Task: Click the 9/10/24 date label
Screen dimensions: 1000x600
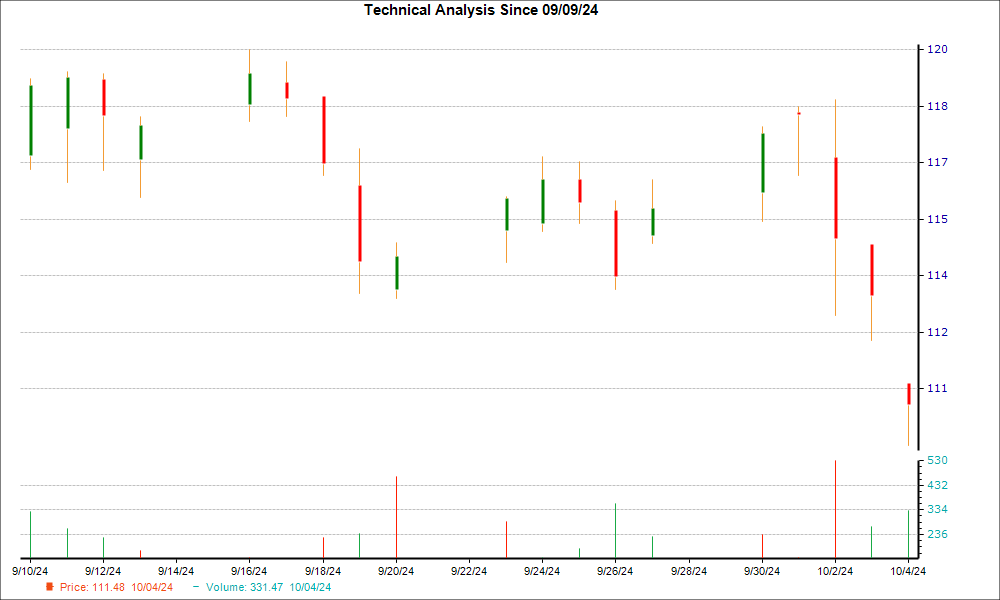Action: pos(30,571)
